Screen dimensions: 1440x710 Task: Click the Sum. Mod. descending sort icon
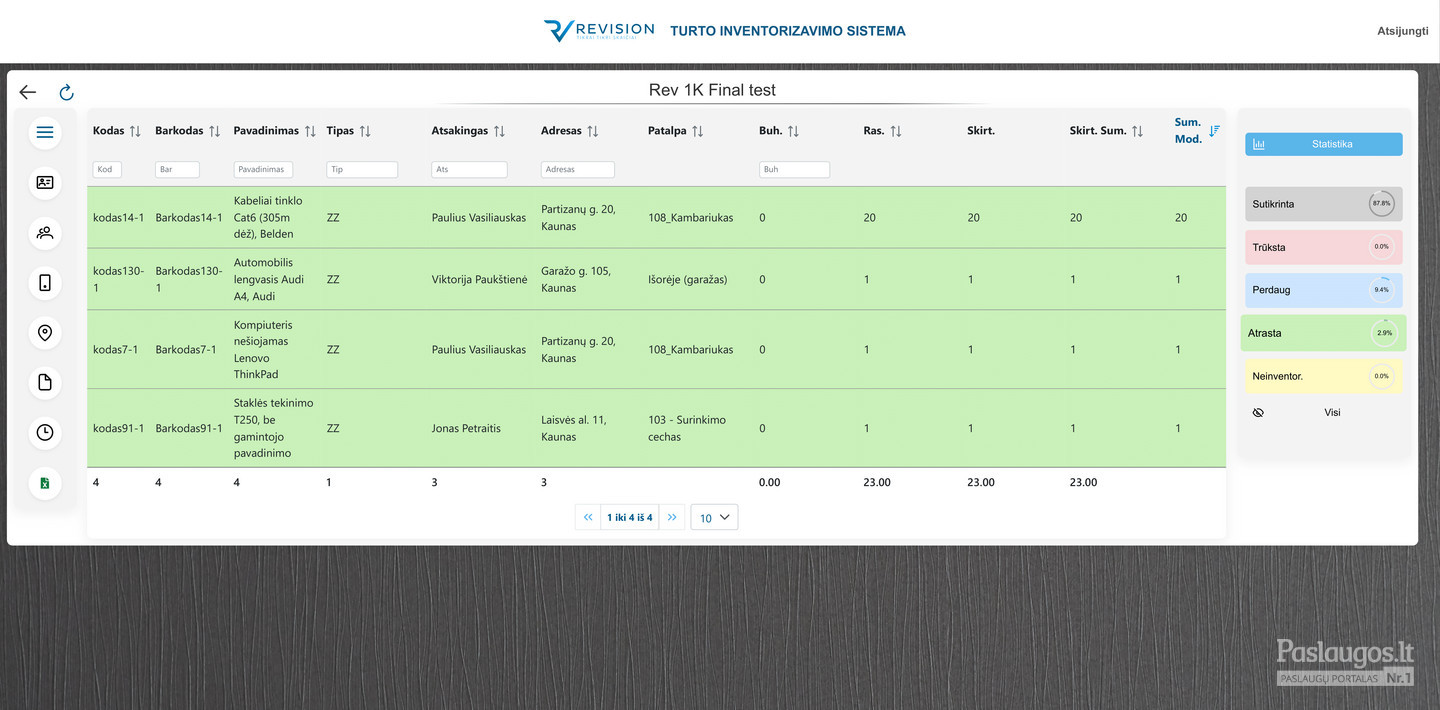click(x=1214, y=131)
